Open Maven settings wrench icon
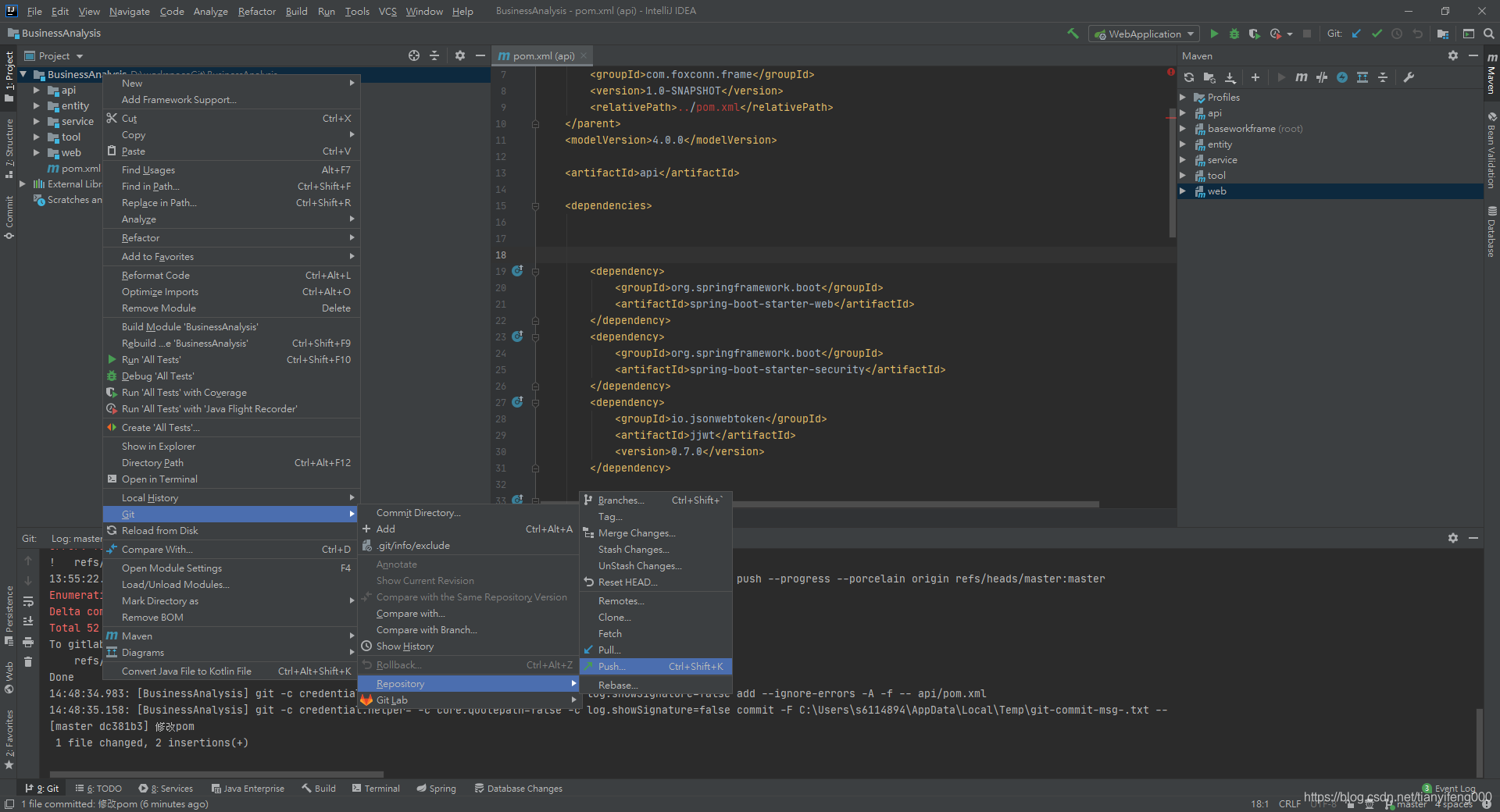 tap(1409, 77)
